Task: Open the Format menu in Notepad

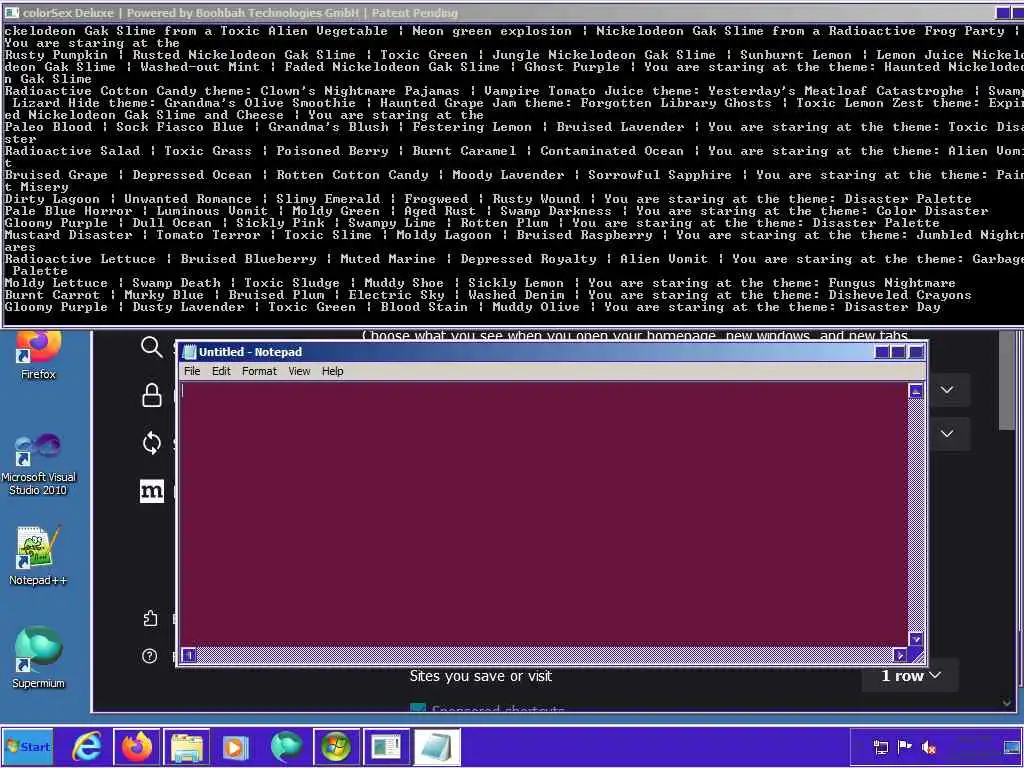Action: 259,371
